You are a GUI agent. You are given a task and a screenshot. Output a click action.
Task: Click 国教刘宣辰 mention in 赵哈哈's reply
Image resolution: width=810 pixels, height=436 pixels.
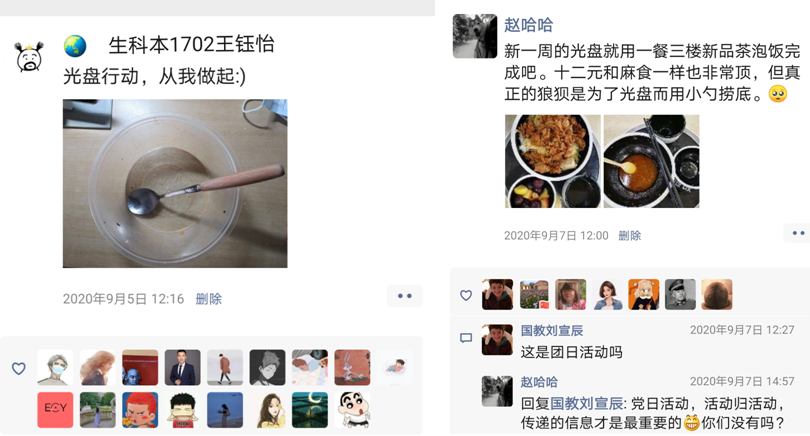point(586,403)
